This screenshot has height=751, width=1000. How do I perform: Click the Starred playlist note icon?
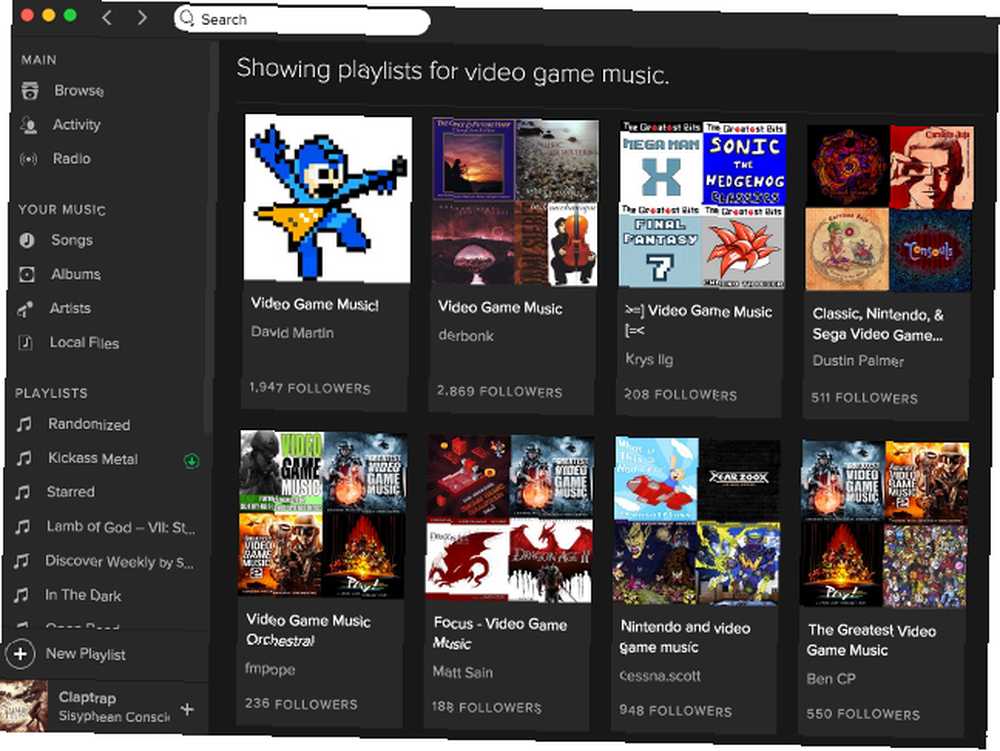click(22, 492)
